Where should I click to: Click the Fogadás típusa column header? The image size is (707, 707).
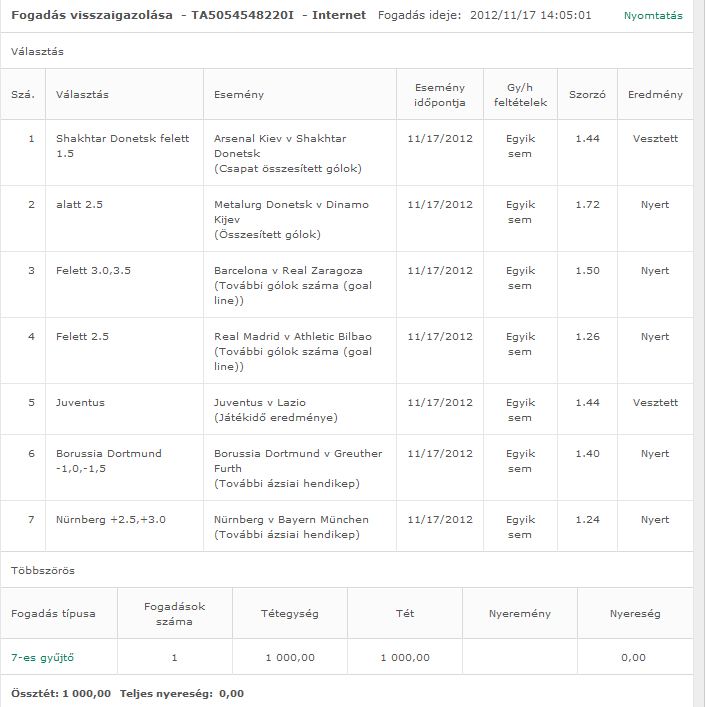click(53, 613)
